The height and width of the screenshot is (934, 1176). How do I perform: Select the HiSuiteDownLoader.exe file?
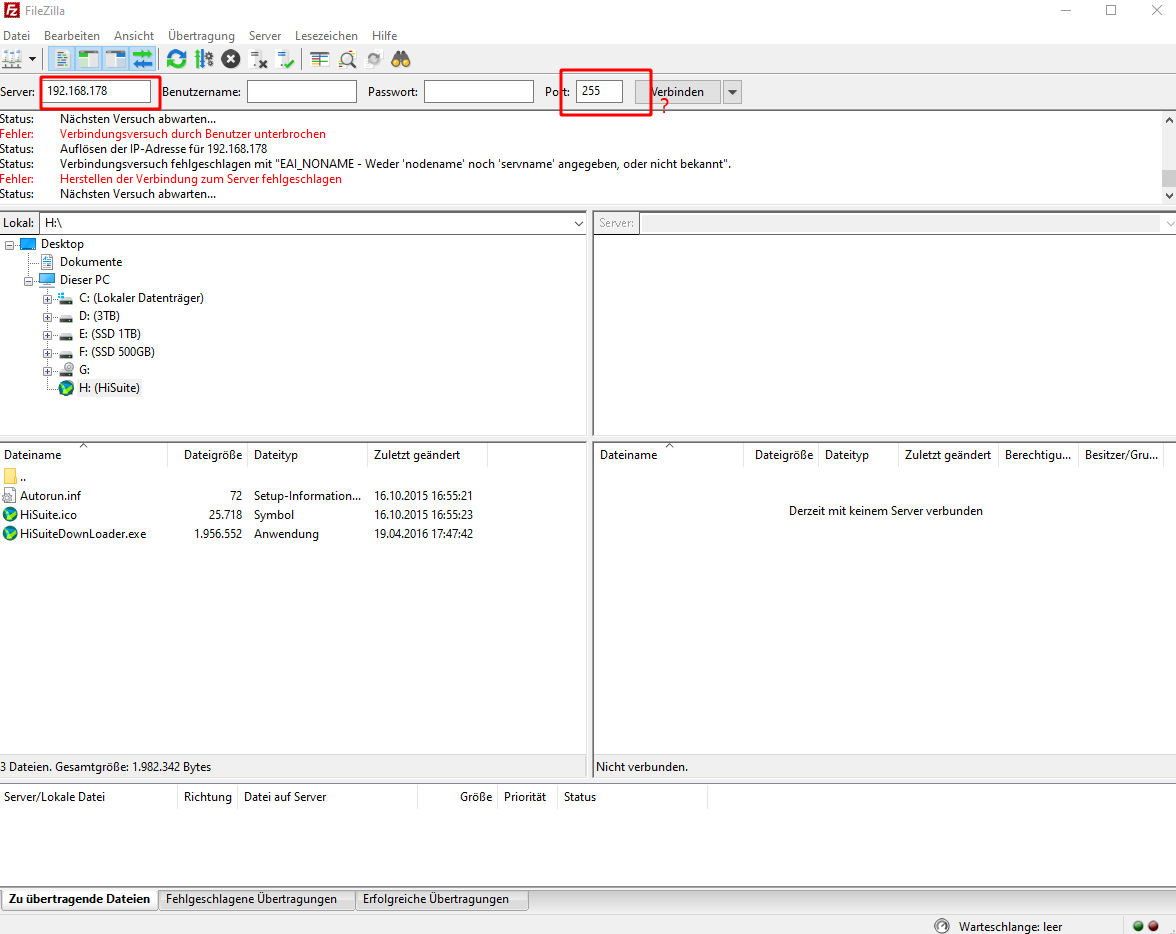click(x=82, y=534)
